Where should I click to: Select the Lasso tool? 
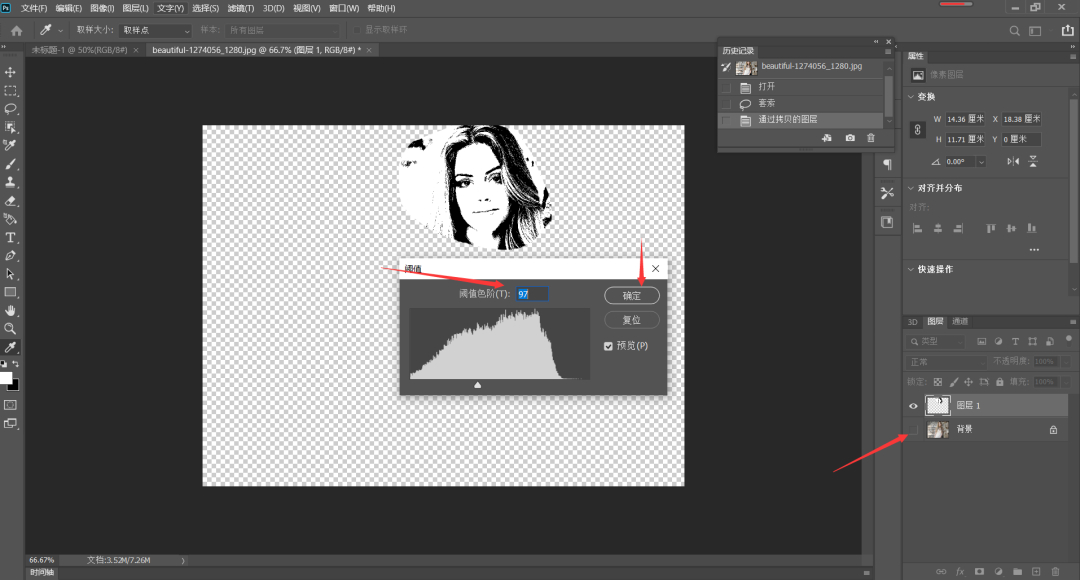[x=11, y=108]
